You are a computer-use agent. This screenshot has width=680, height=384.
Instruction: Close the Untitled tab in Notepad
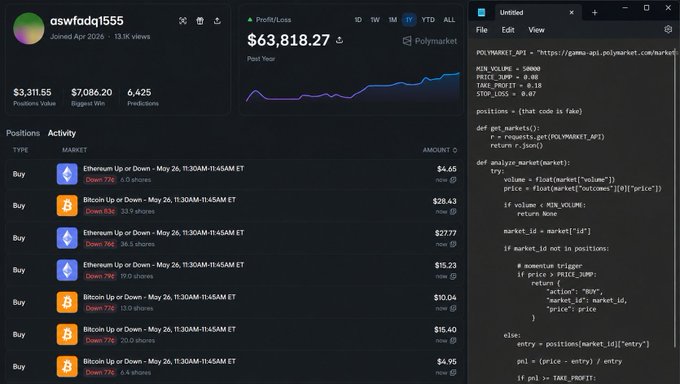pos(572,13)
